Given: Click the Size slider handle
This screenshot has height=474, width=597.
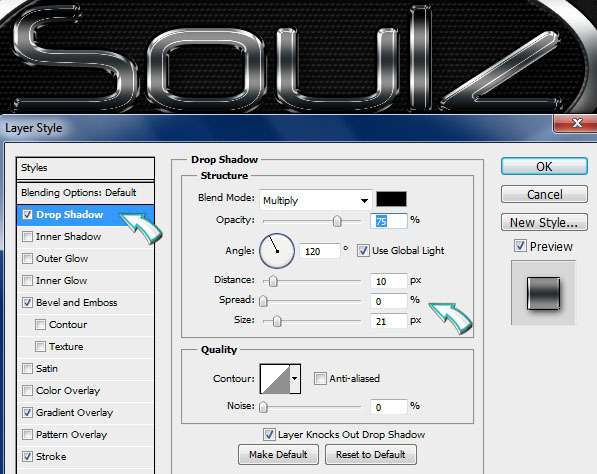Looking at the screenshot, I should click(x=277, y=321).
